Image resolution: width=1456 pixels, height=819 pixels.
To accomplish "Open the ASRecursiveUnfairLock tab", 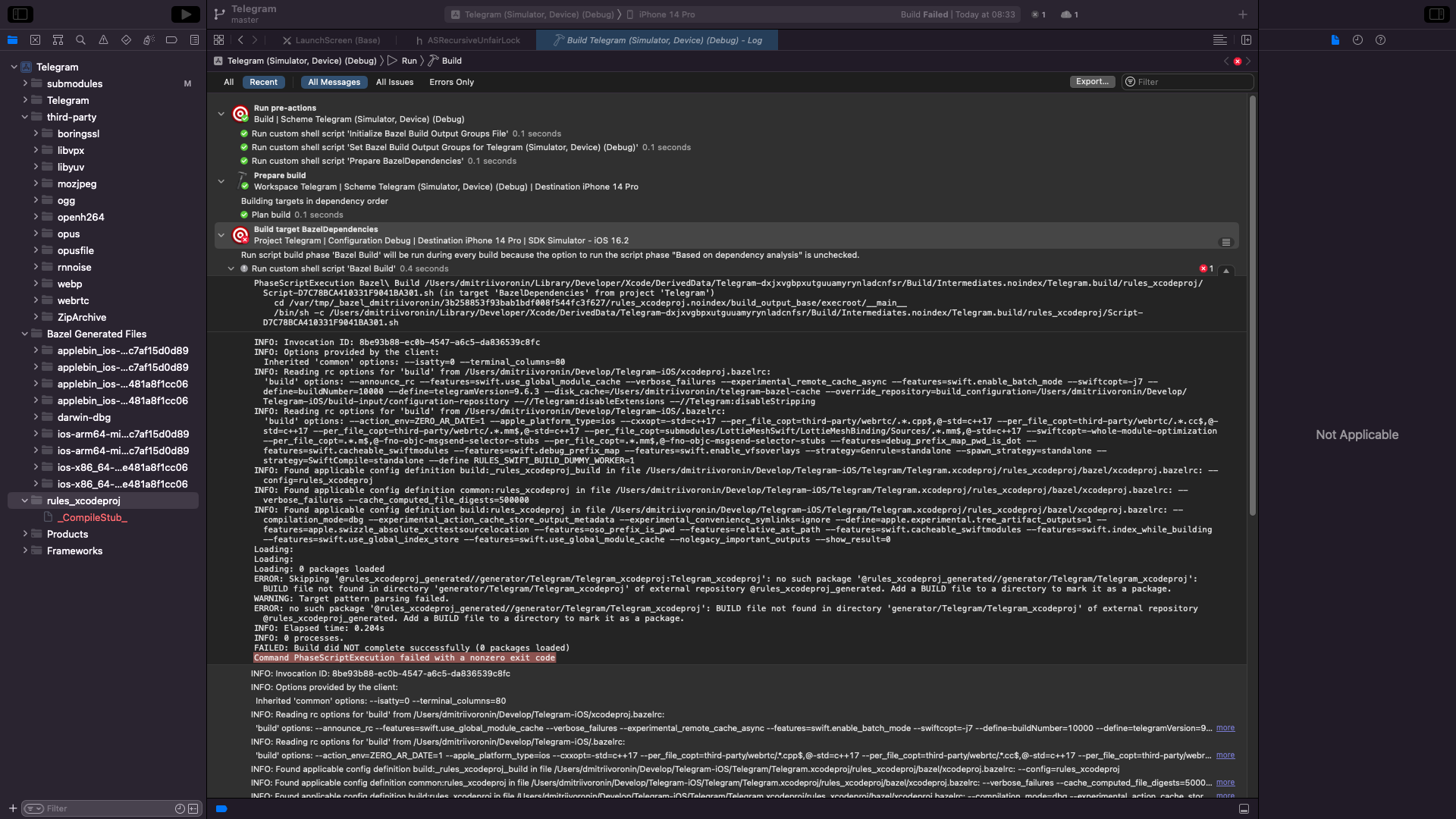I will [473, 40].
